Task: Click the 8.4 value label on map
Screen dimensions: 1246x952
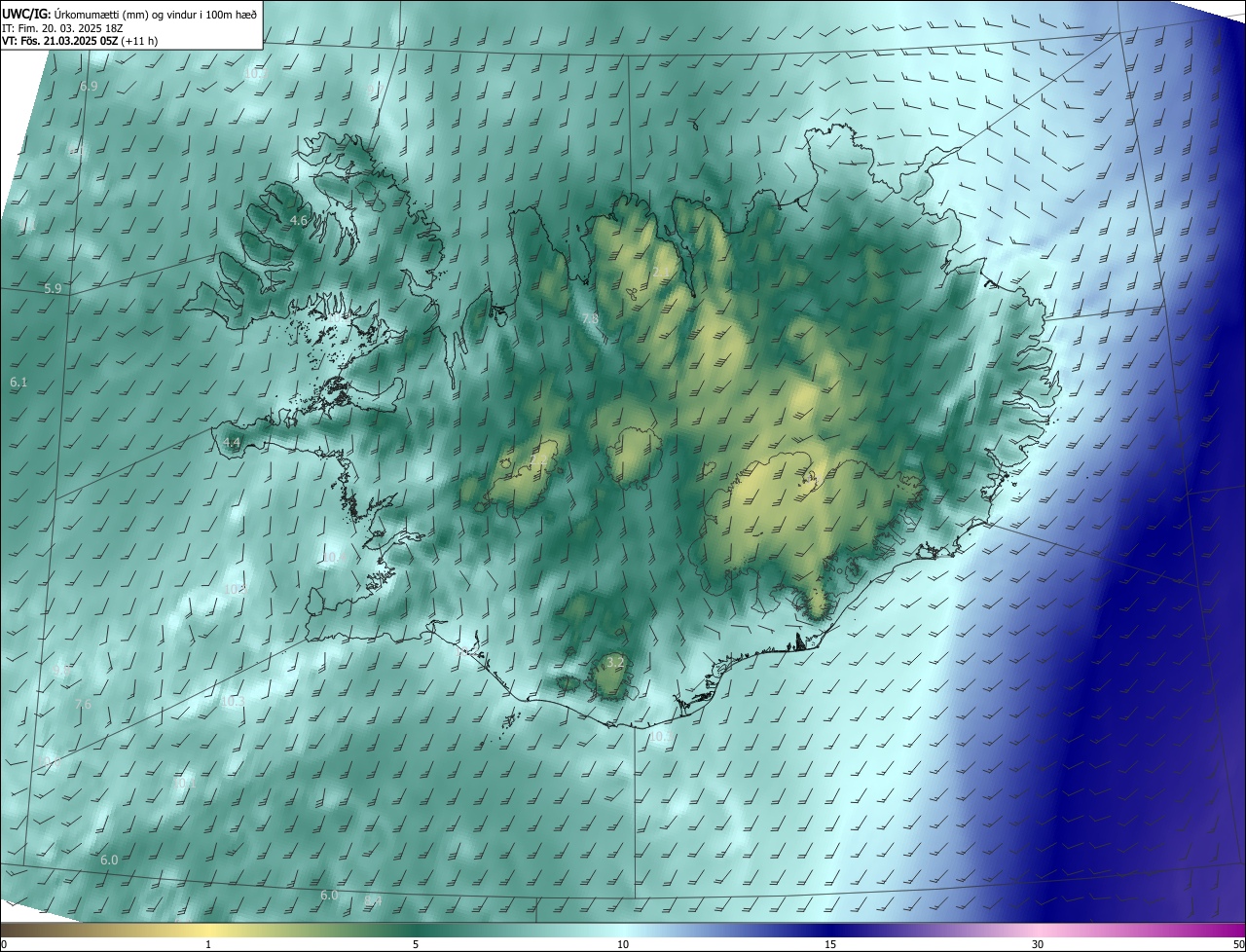Action: coord(372,901)
